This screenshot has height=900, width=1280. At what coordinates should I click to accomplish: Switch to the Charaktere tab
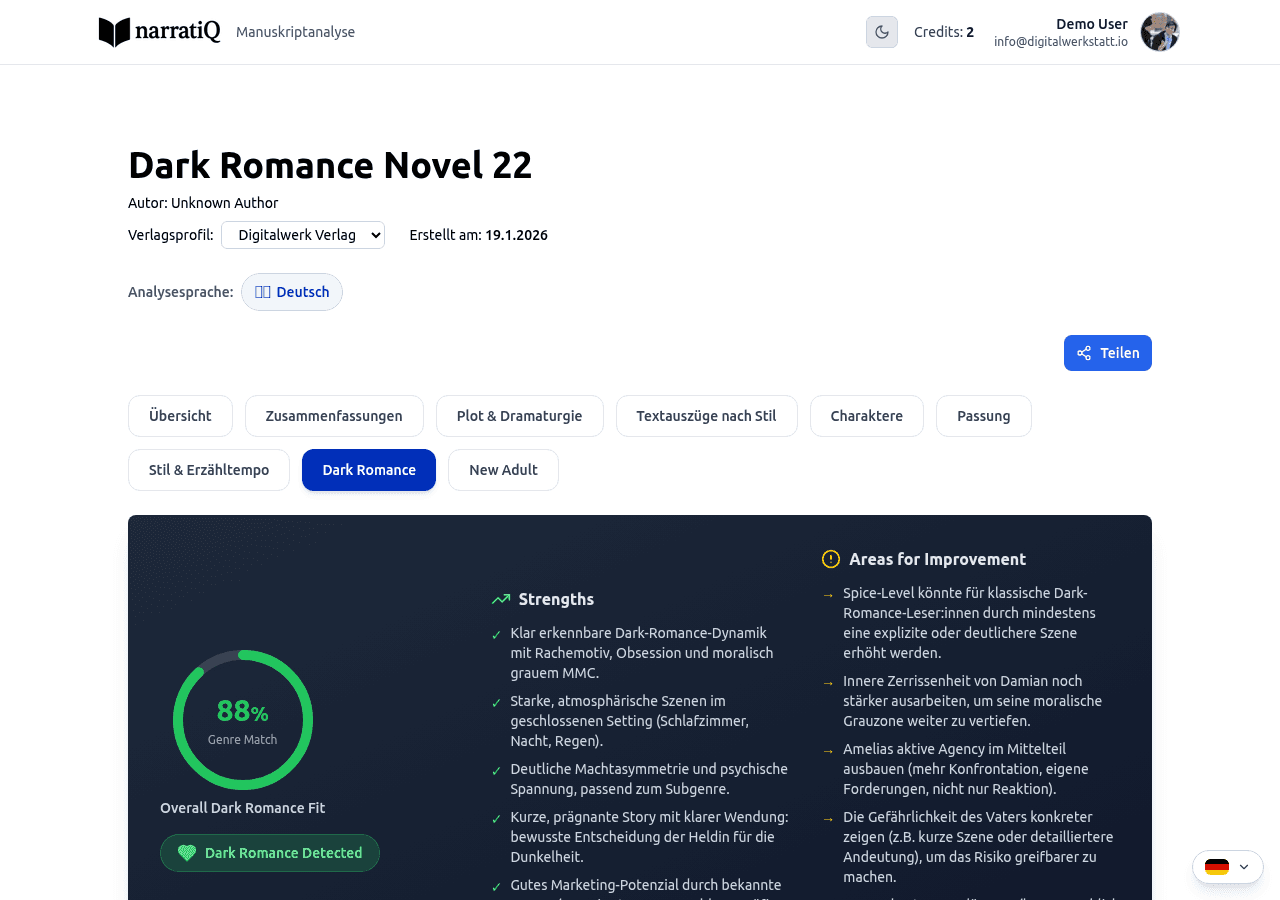866,415
